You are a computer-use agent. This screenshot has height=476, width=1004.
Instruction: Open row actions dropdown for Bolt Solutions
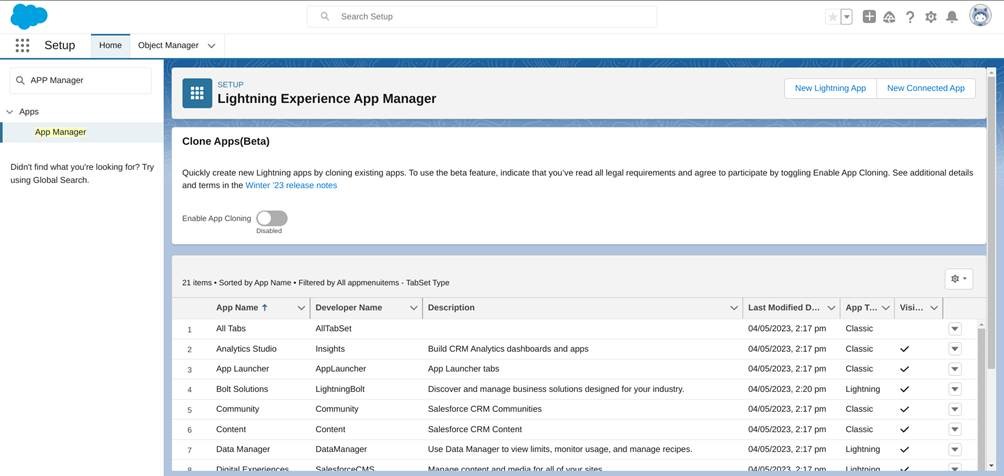point(954,389)
